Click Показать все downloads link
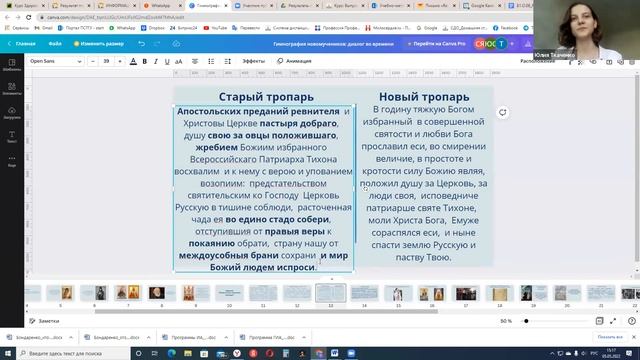This screenshot has height=360, width=640. 610,337
